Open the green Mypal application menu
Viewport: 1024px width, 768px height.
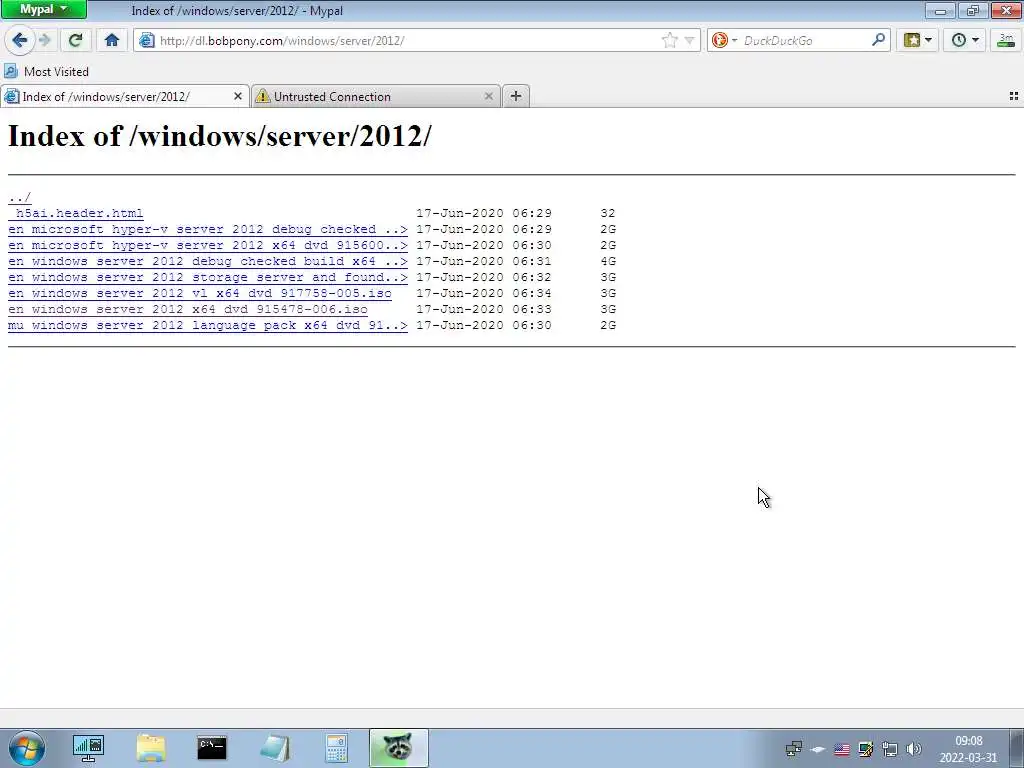coord(43,9)
